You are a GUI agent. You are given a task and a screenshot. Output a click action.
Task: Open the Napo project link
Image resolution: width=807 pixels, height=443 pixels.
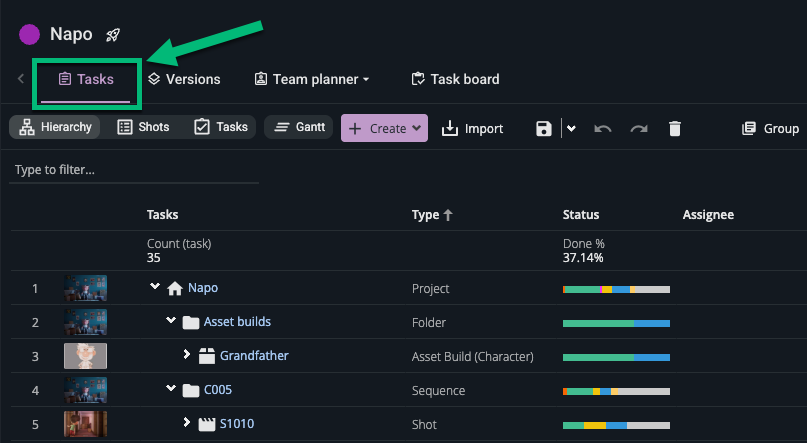click(x=203, y=288)
